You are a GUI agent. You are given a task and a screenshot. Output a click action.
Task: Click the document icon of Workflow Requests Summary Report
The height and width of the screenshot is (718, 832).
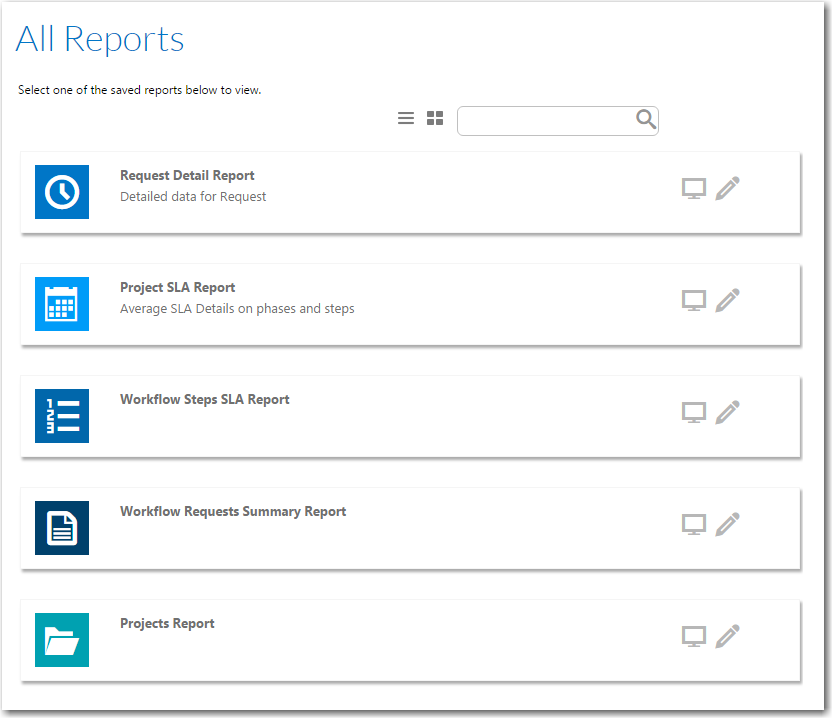tap(62, 527)
